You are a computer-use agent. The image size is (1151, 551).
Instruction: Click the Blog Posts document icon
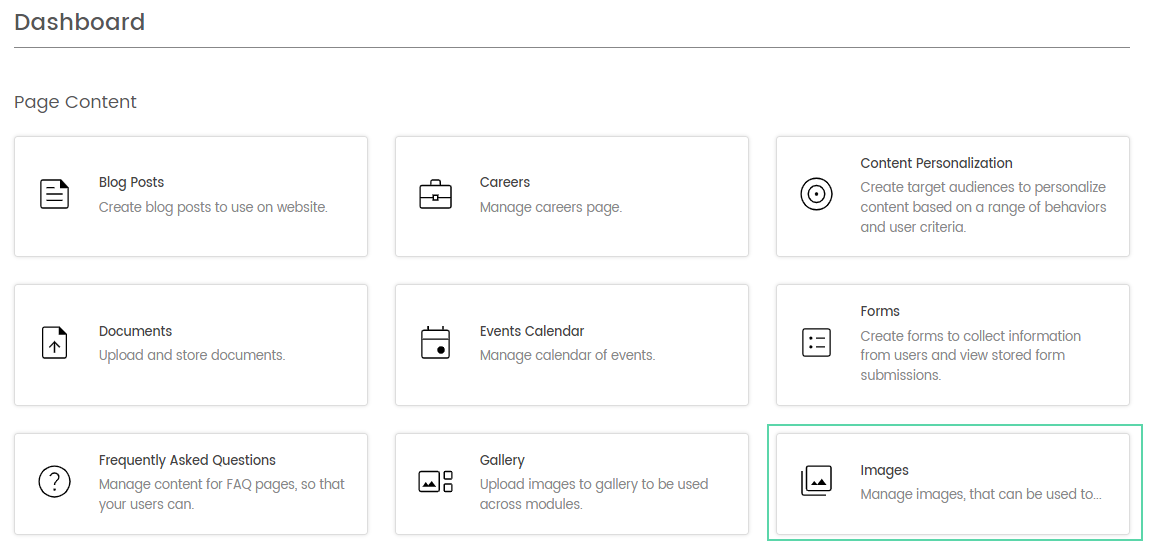[54, 194]
